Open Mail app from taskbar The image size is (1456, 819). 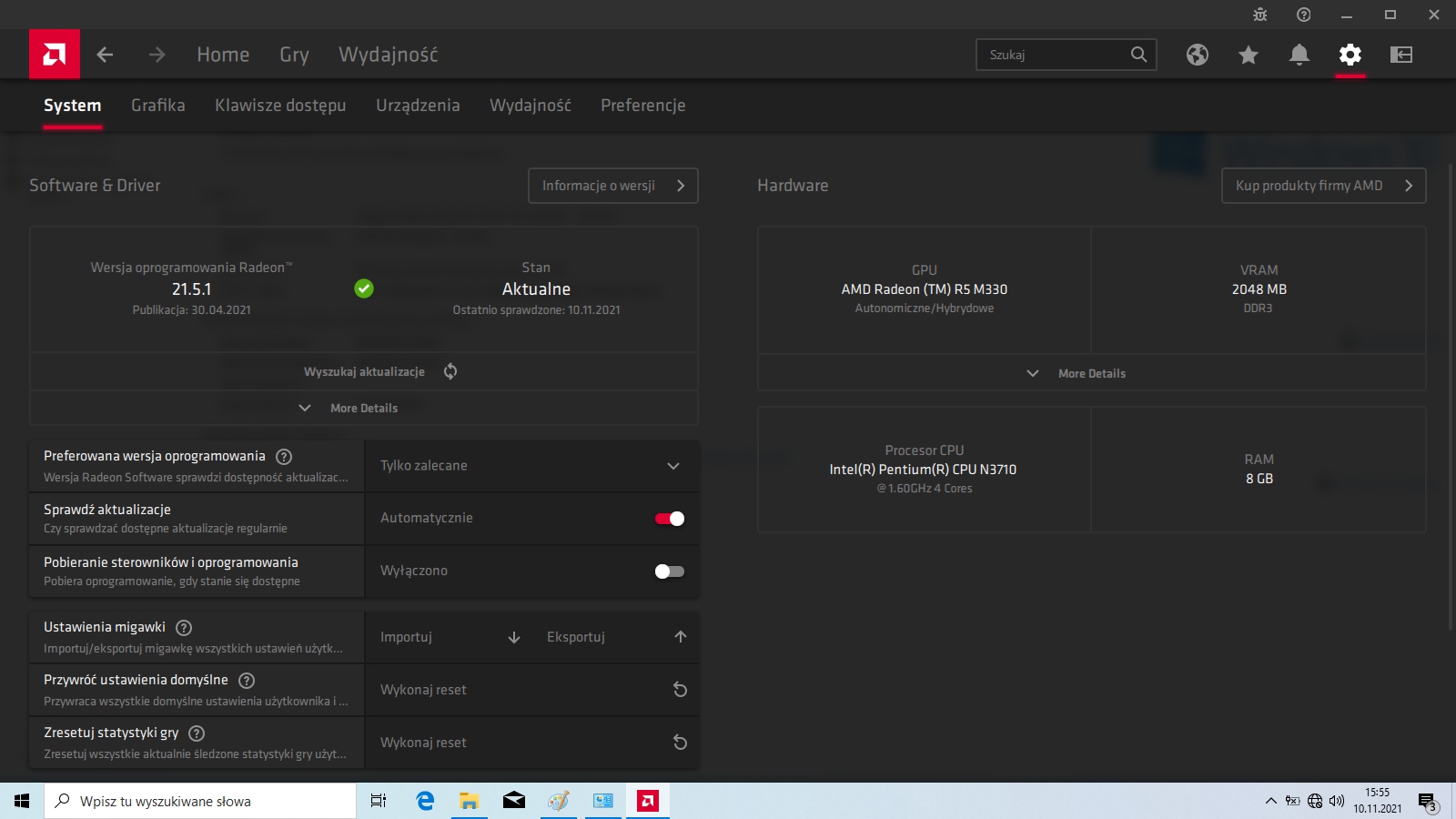[514, 801]
